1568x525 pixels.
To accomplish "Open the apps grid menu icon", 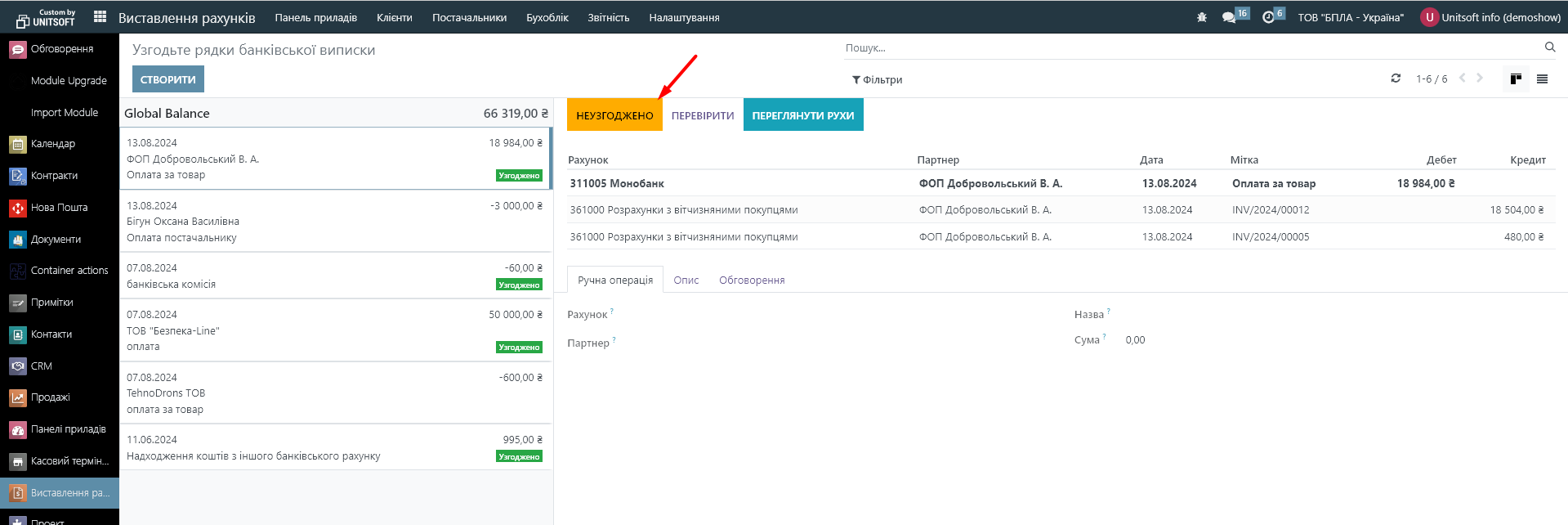I will [100, 16].
